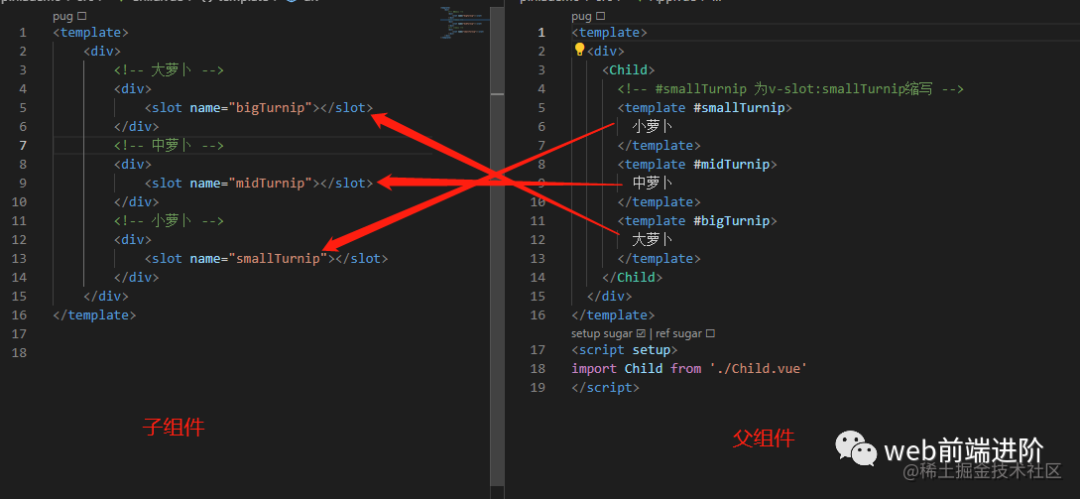Click the opening <template> tag on right line 1
Viewport: 1080px width, 499px height.
pyautogui.click(x=610, y=32)
